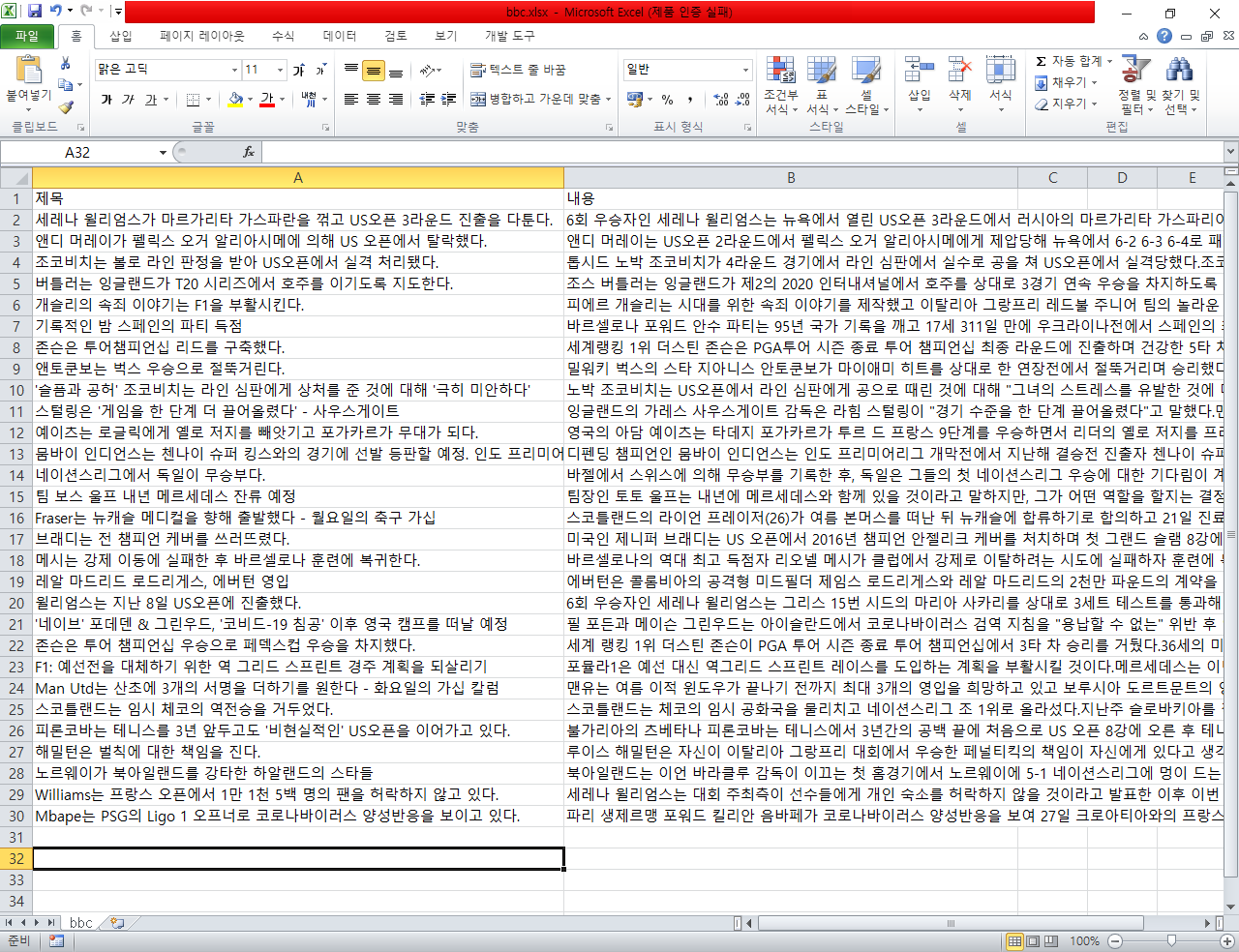This screenshot has height=952, width=1239.
Task: Click the Cut scissors icon
Action: coord(66,64)
